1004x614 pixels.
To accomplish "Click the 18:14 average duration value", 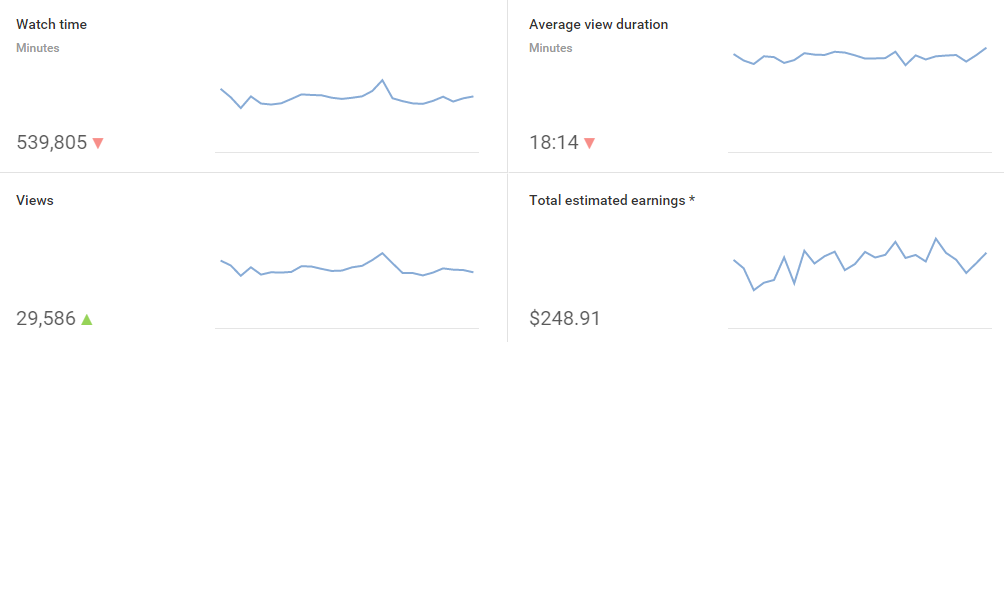I will coord(554,142).
